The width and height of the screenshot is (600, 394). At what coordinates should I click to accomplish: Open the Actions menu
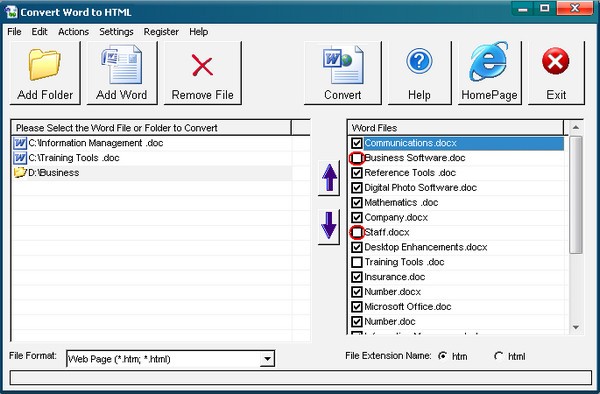click(x=73, y=32)
